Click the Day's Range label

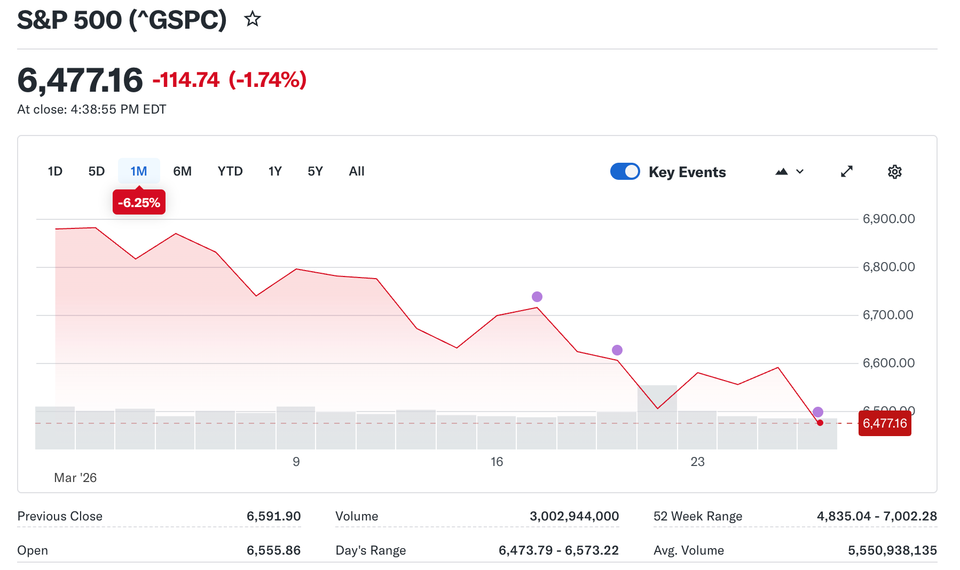[370, 550]
